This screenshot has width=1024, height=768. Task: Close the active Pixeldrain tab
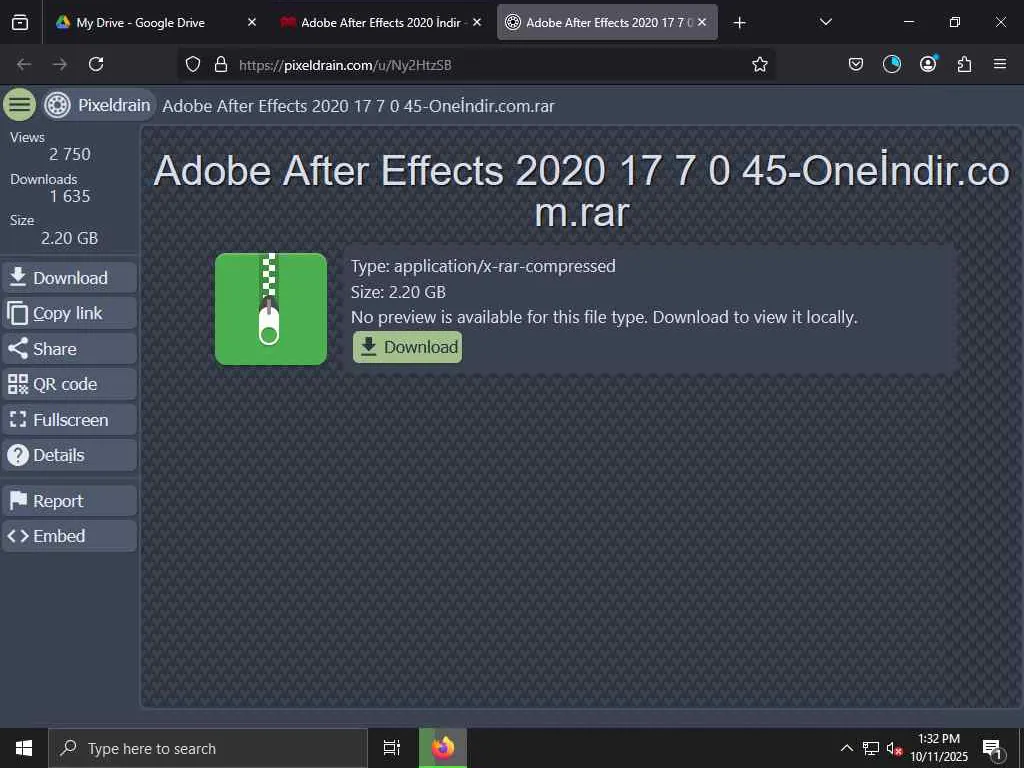[702, 22]
